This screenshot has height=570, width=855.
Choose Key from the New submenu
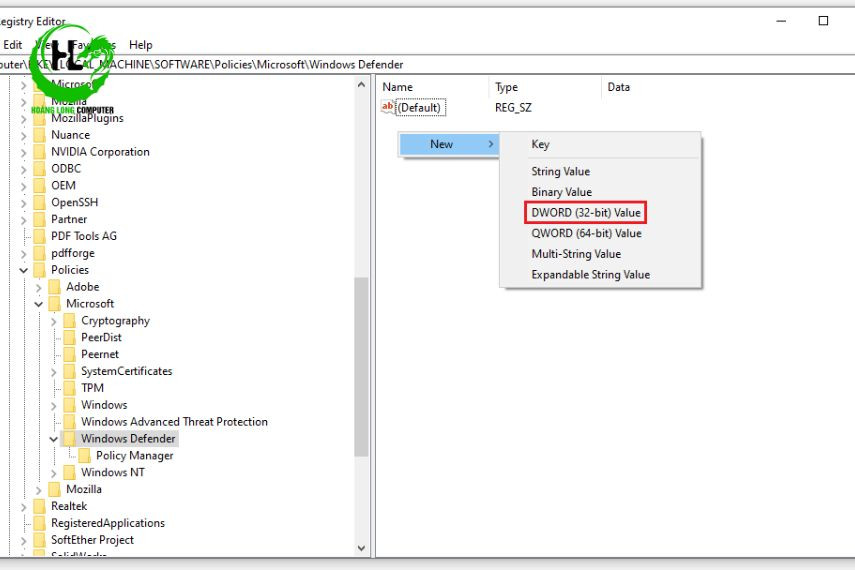[540, 144]
